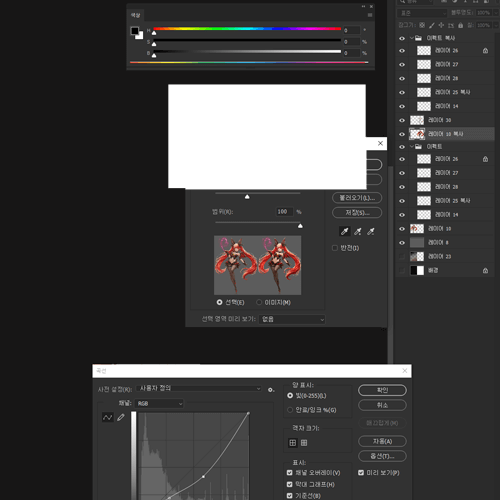The height and width of the screenshot is (500, 500).
Task: Click the lock all padlock icon
Action: coord(460,25)
